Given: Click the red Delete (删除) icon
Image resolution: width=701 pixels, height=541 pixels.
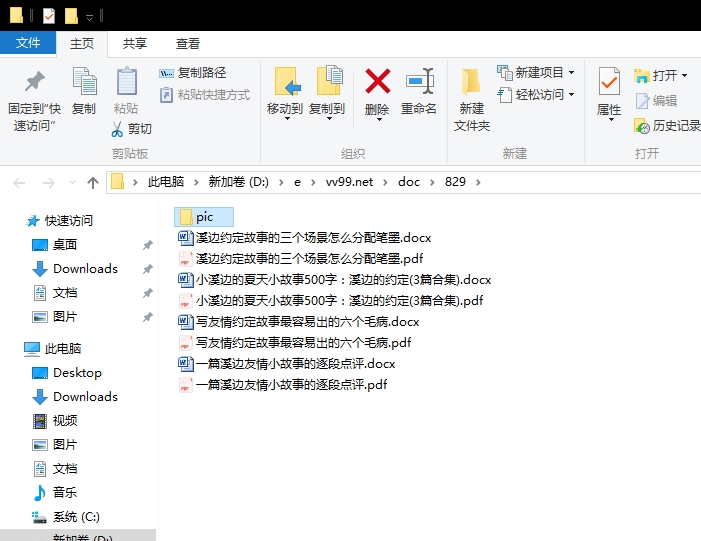Looking at the screenshot, I should pyautogui.click(x=377, y=81).
